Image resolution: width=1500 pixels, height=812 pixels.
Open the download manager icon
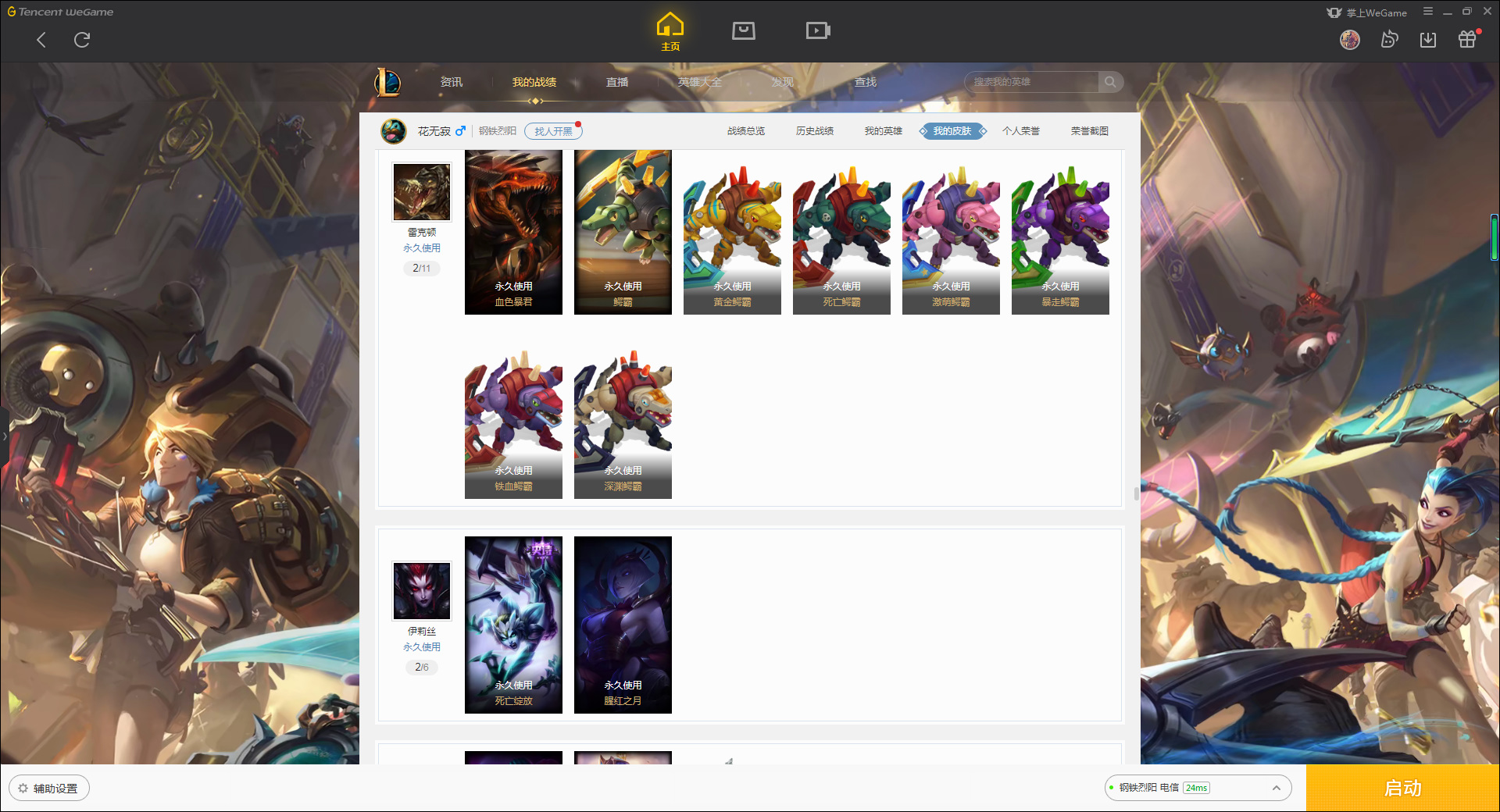[x=1428, y=40]
